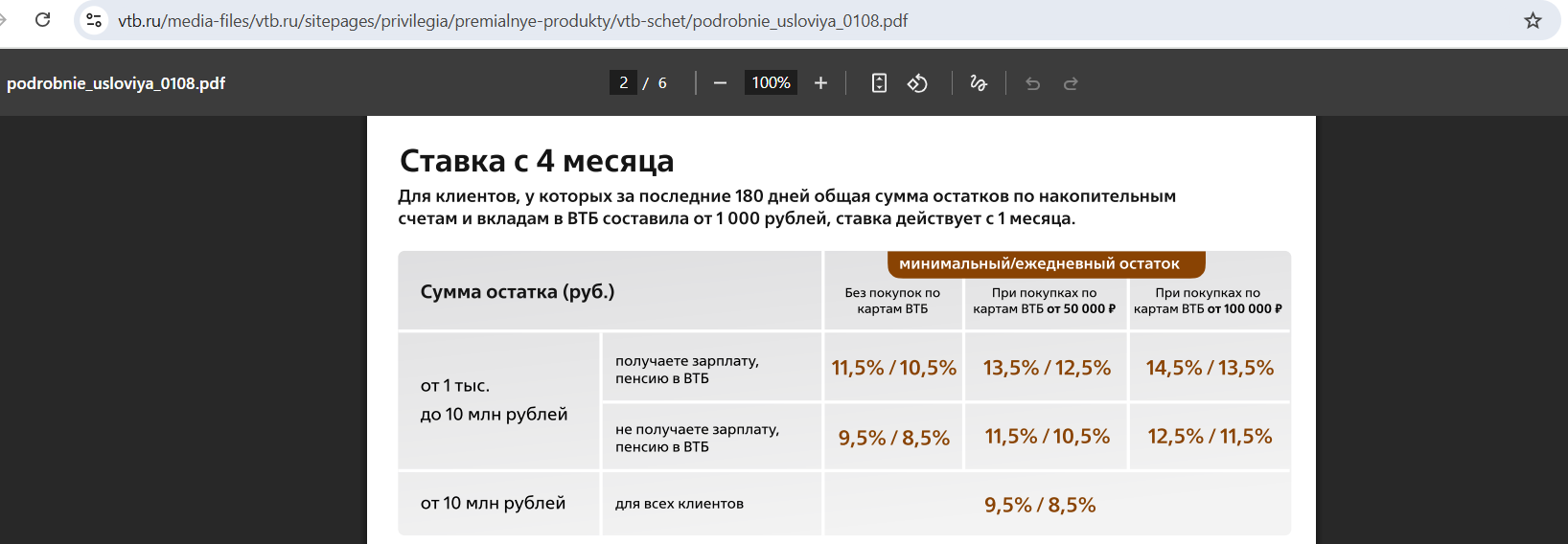The image size is (1568, 544).
Task: Click the '12,5% / 11,5%' rate cell
Action: click(x=1210, y=437)
